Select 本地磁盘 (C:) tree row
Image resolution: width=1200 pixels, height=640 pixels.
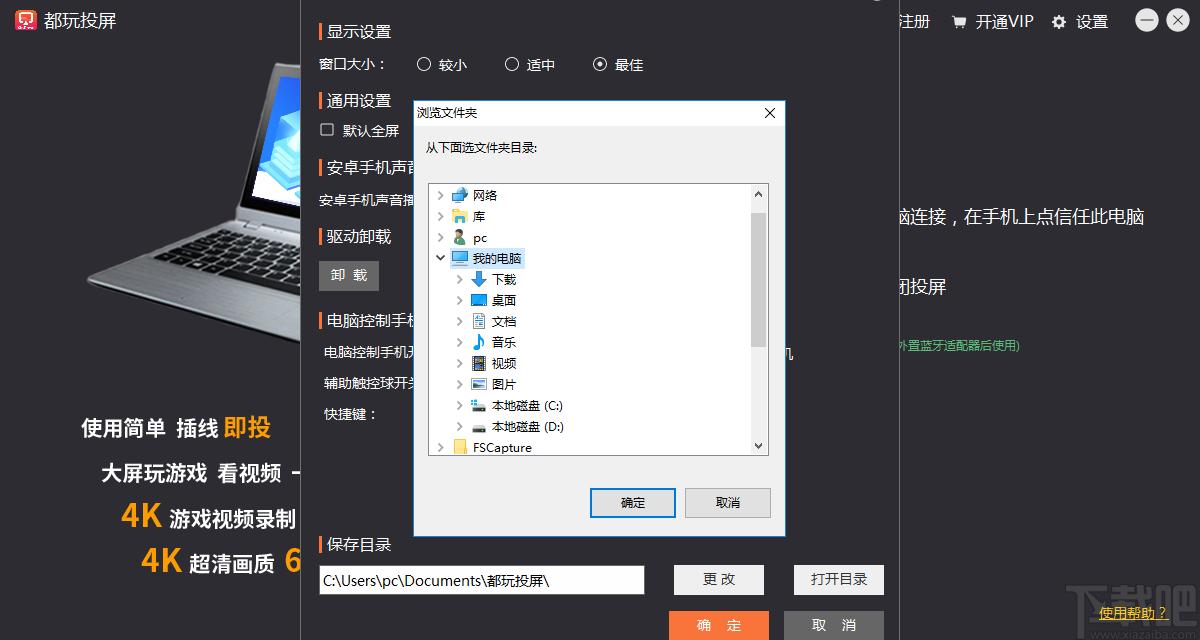pyautogui.click(x=528, y=405)
